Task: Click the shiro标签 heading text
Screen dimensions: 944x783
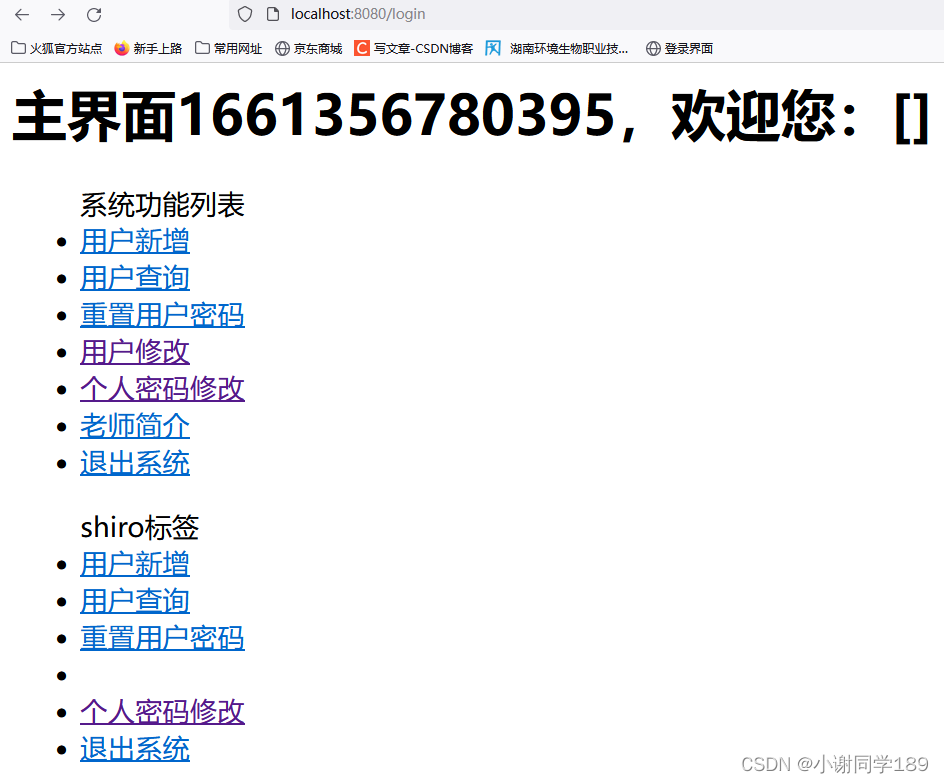Action: (140, 528)
